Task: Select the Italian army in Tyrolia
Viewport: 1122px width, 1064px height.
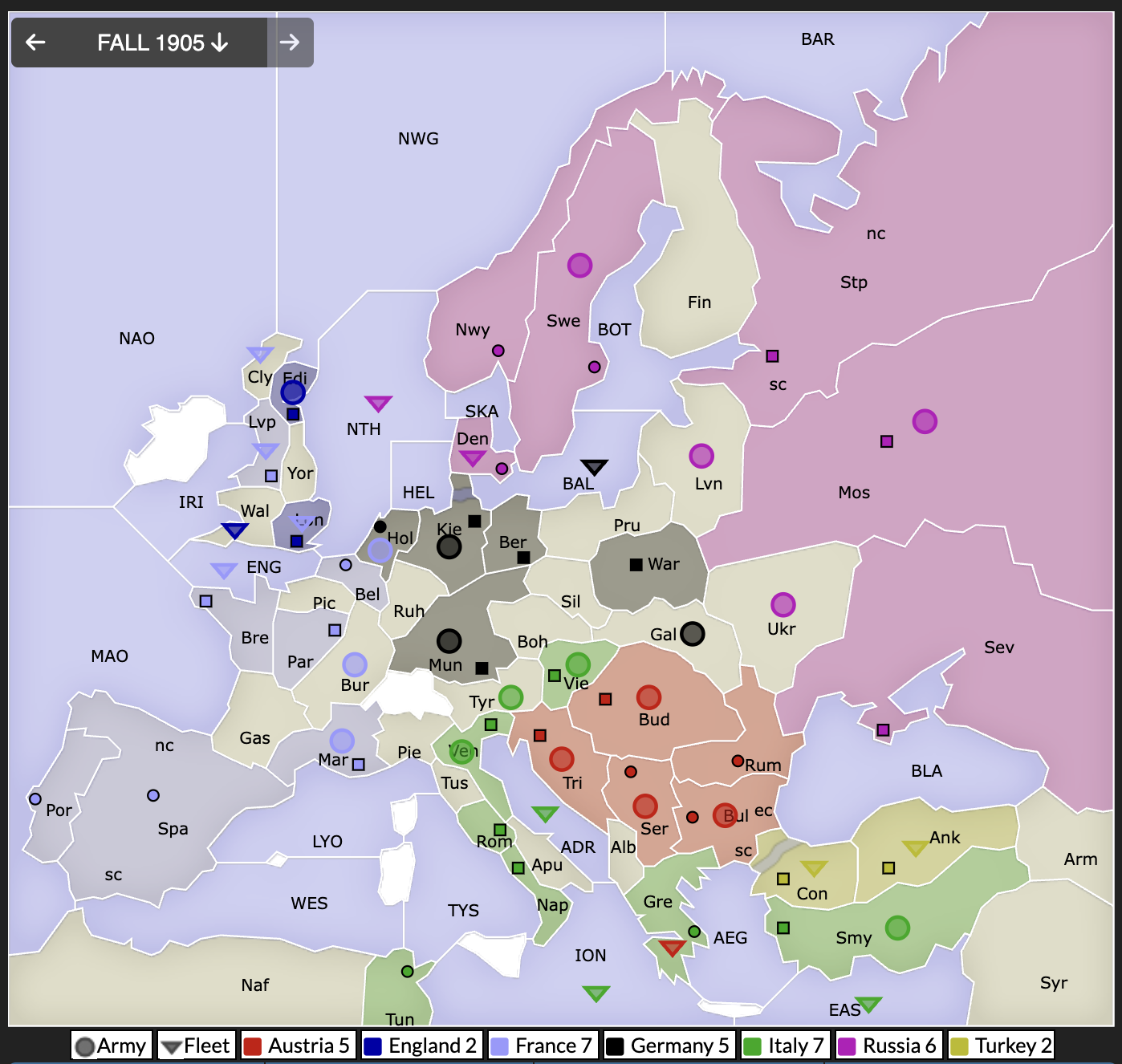Action: point(510,697)
